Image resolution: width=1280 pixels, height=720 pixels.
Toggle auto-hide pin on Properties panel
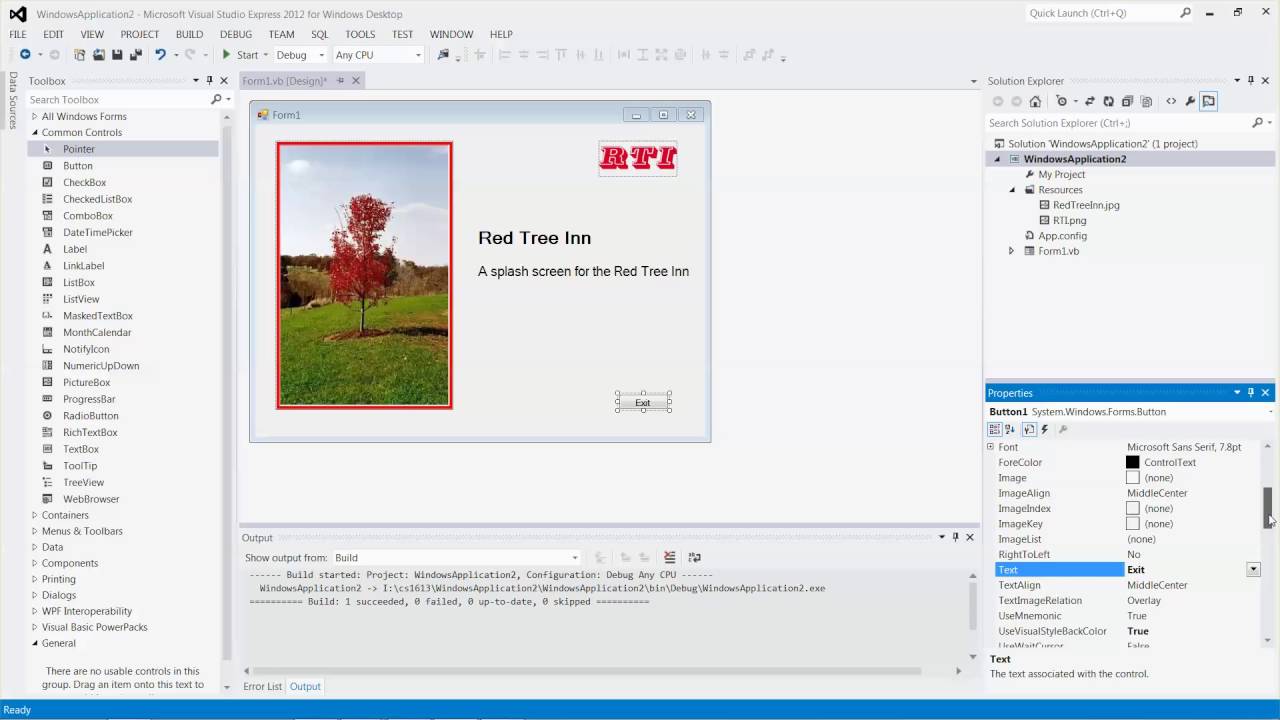tap(1251, 393)
